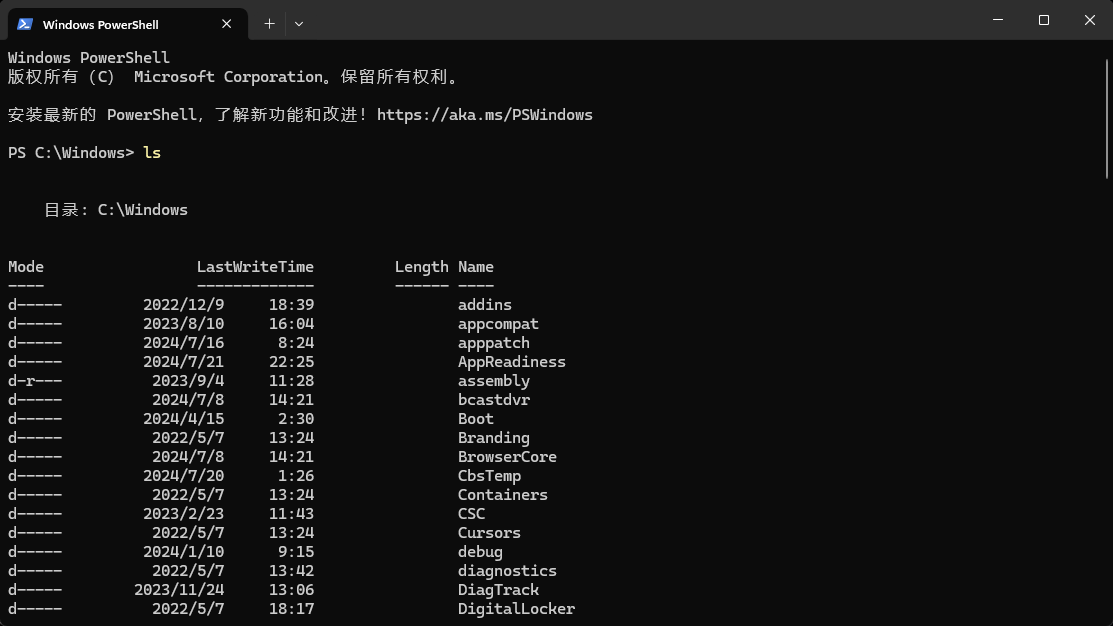Click the CbsTemp directory name
The height and width of the screenshot is (626, 1113).
(489, 476)
